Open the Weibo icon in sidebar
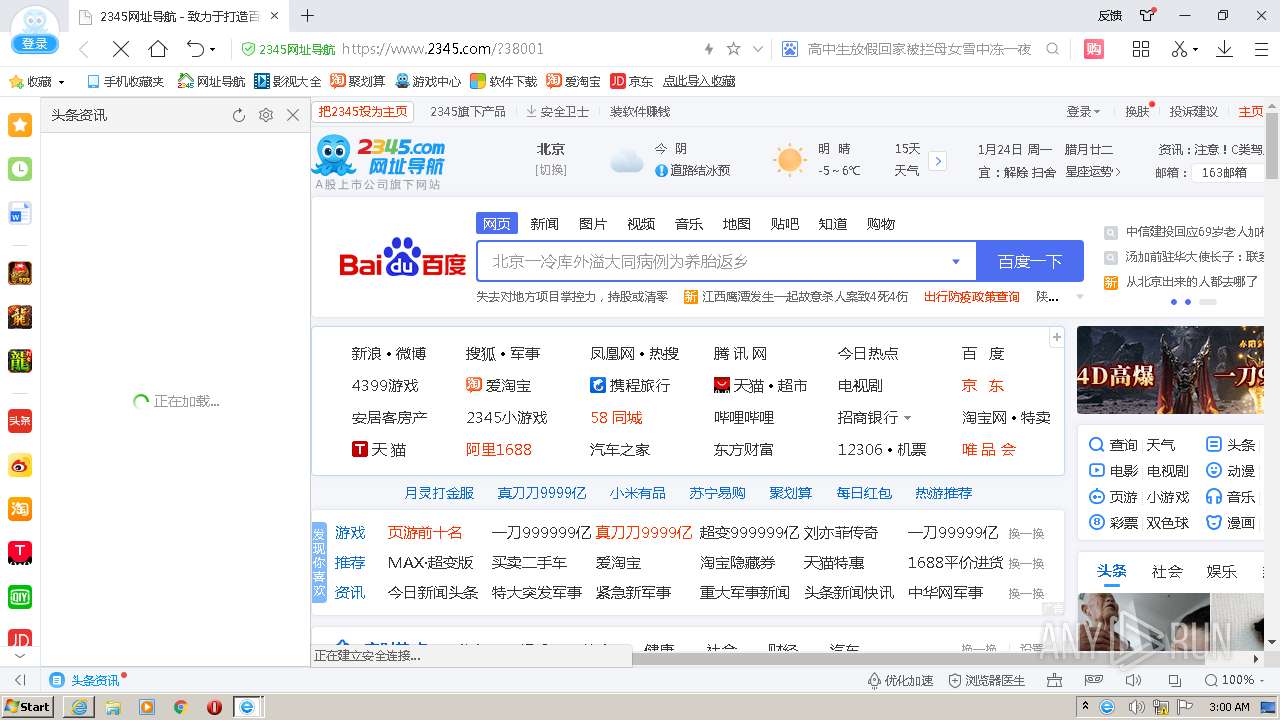This screenshot has width=1280, height=720. point(20,465)
